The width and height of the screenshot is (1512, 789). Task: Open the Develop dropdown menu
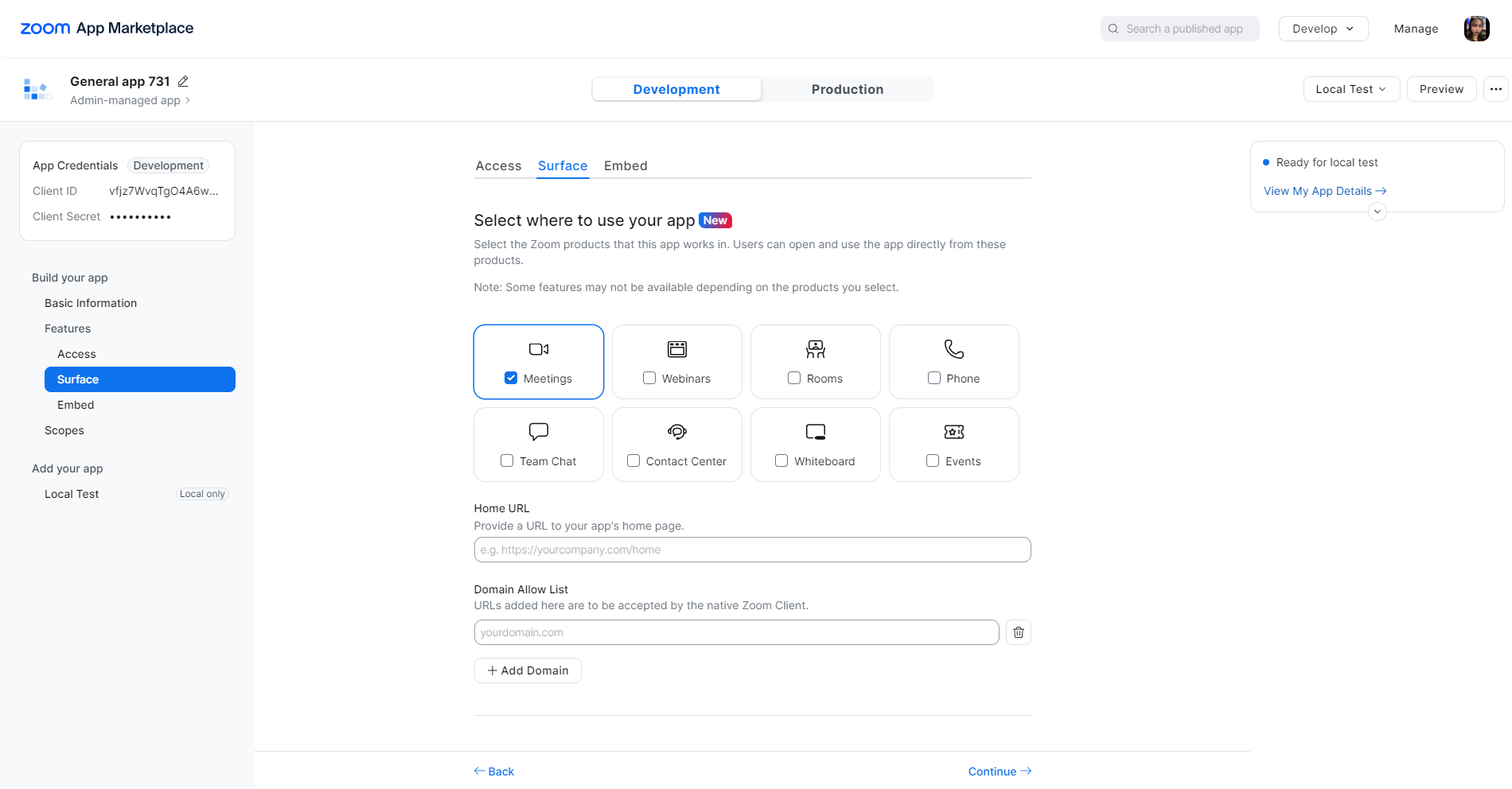[1323, 29]
